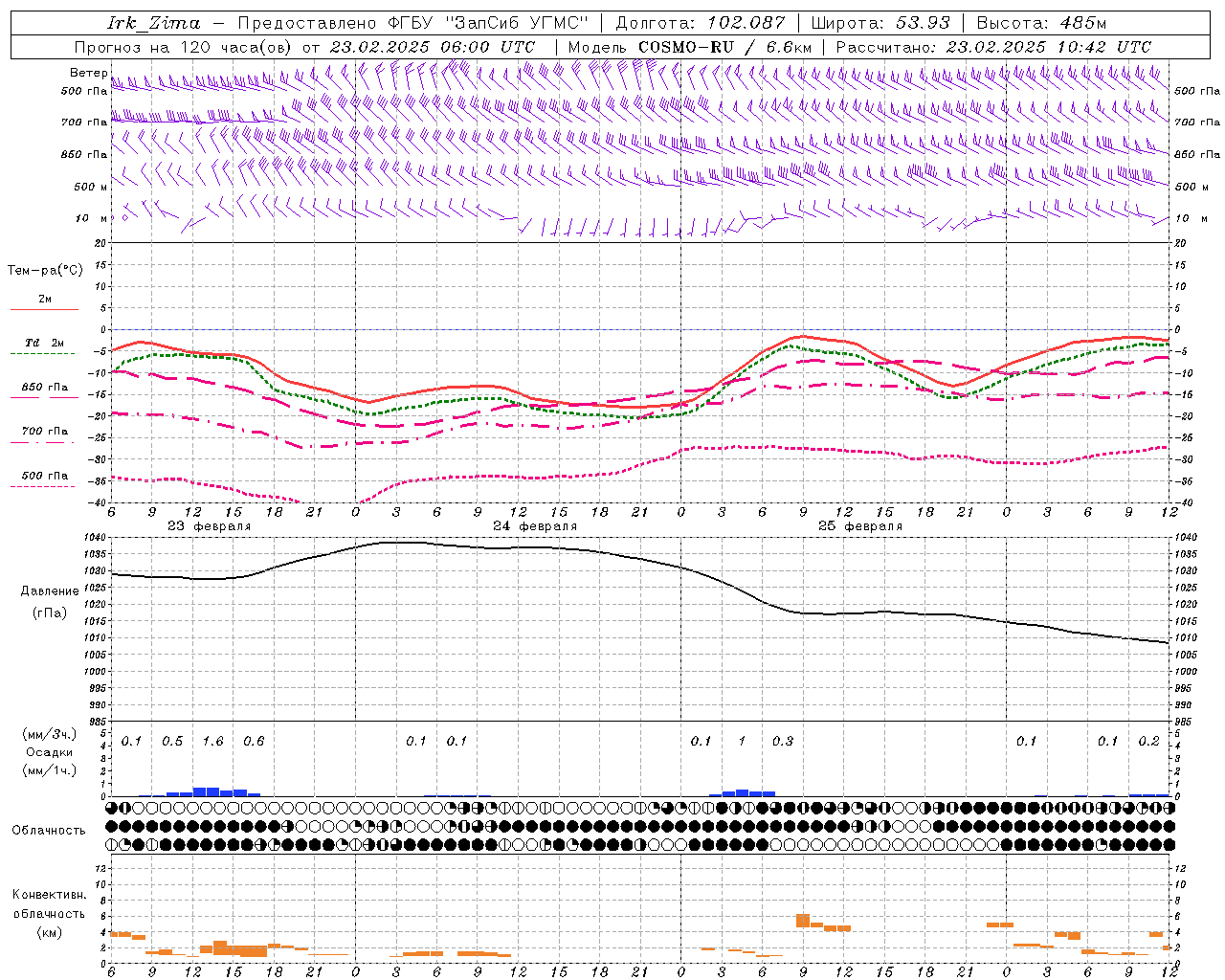This screenshot has height=980, width=1225.
Task: Click the (мм/1ч.) precipitation unit label
Action: [49, 770]
